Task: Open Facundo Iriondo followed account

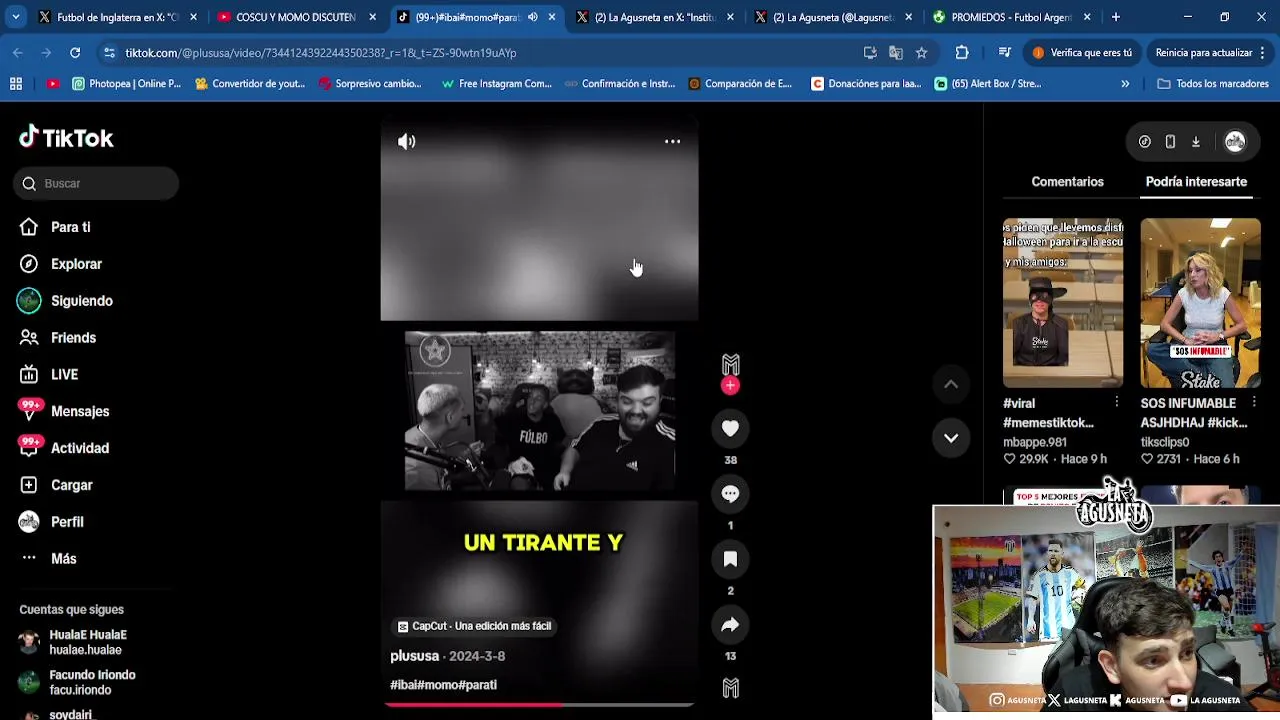Action: pos(92,682)
